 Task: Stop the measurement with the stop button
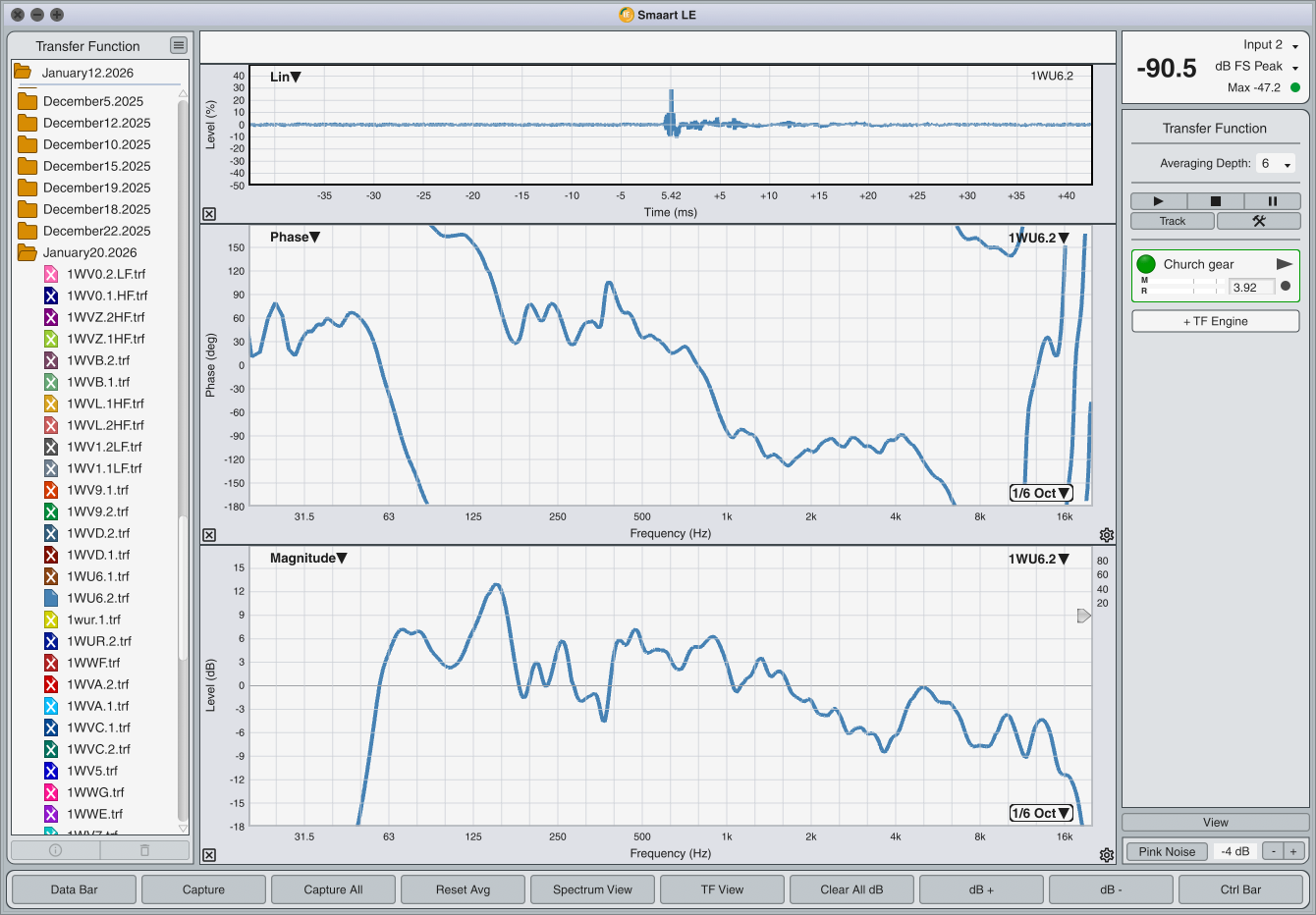(x=1215, y=201)
